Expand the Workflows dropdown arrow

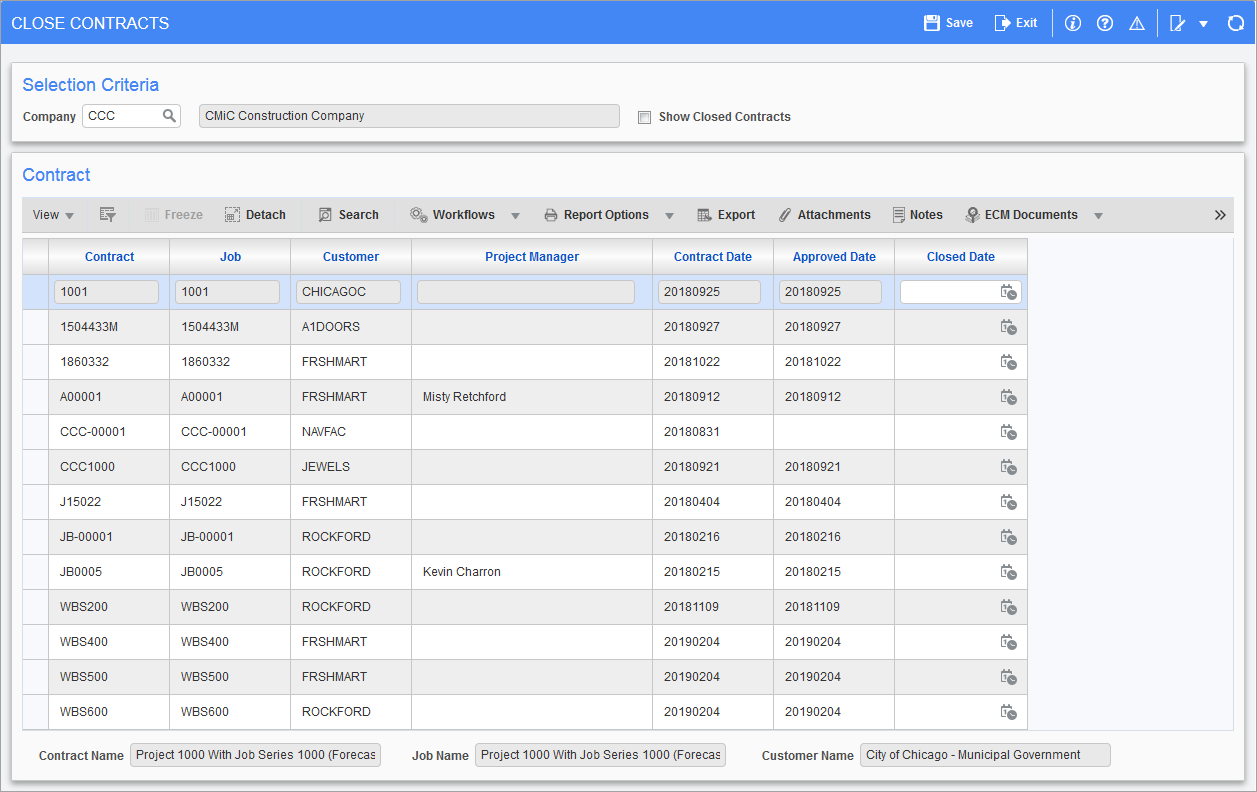516,216
